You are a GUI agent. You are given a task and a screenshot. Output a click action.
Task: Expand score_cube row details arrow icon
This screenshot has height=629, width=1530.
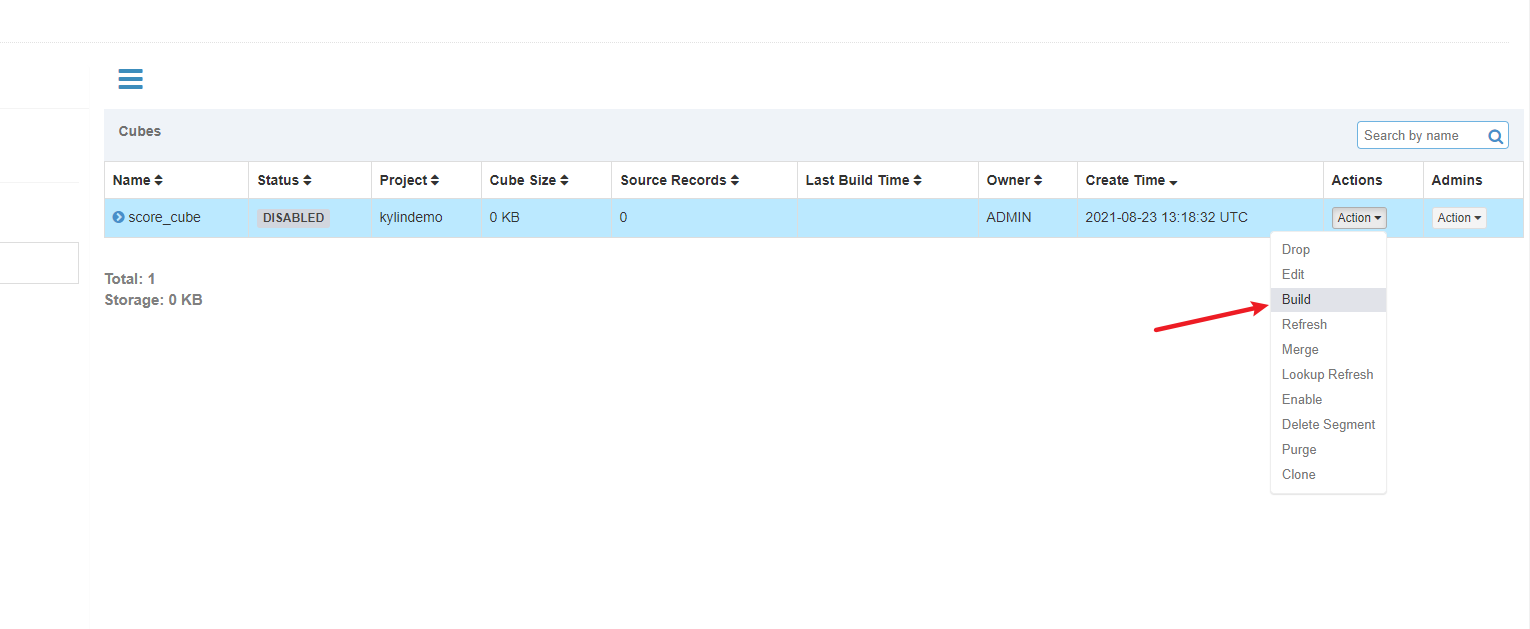pyautogui.click(x=118, y=217)
